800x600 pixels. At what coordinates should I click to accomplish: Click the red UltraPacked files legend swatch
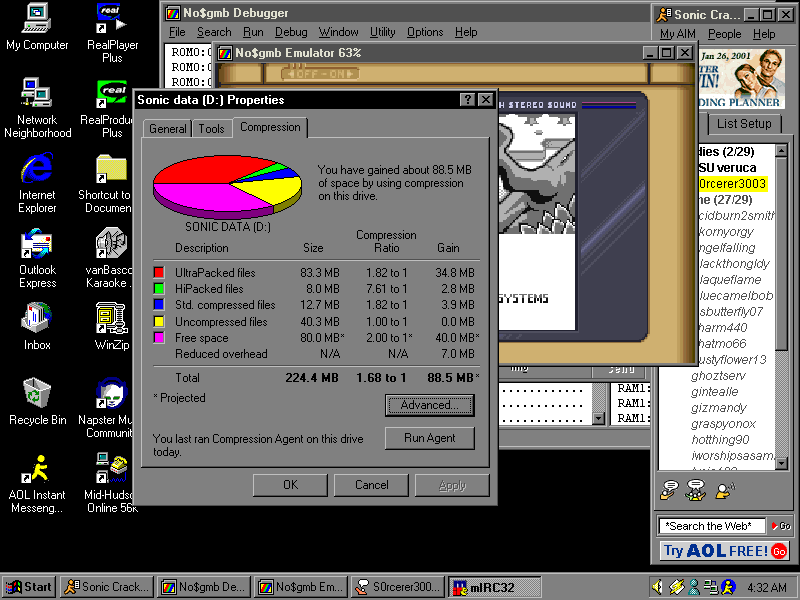point(158,273)
